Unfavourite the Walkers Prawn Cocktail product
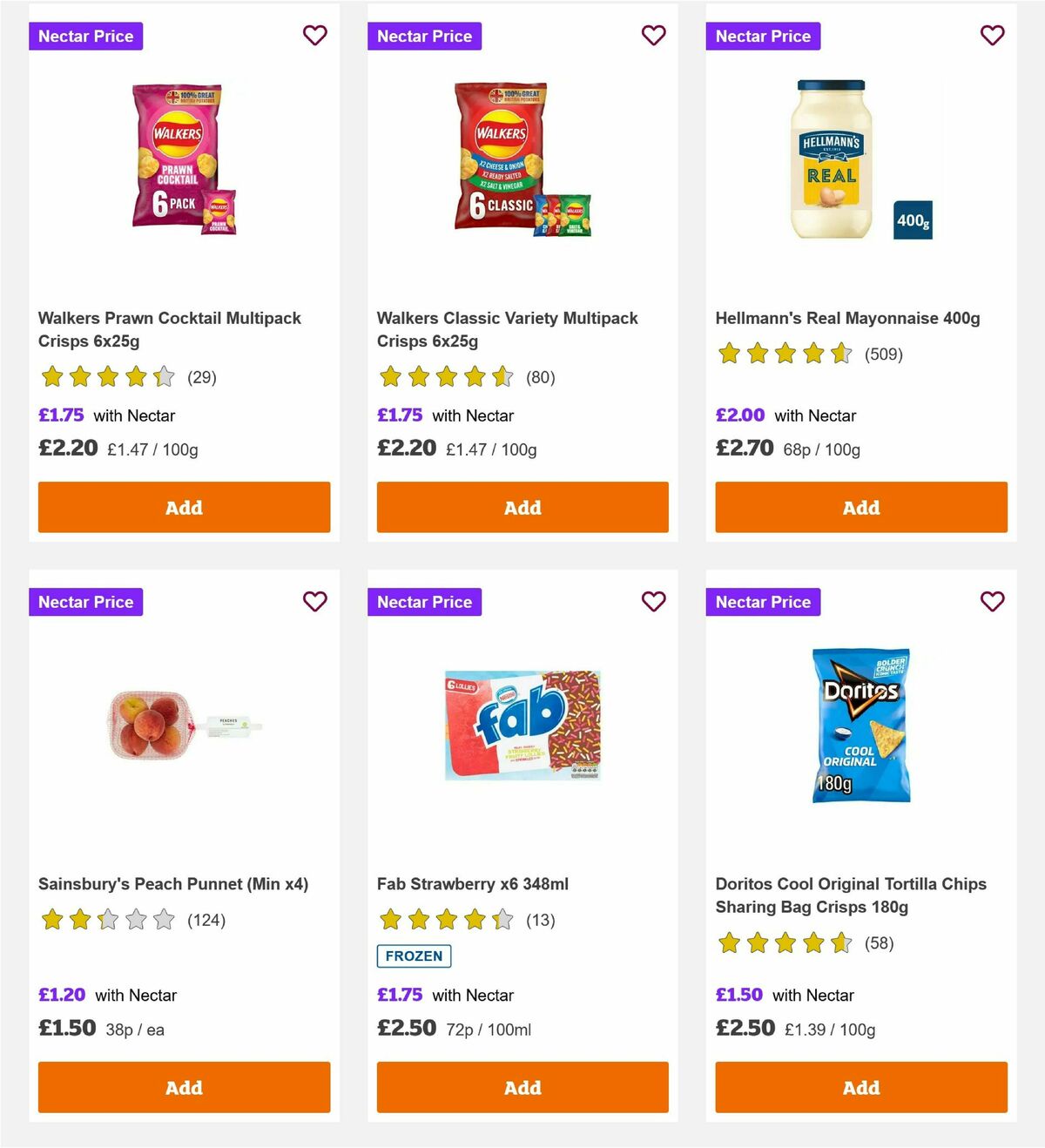This screenshot has height=1148, width=1045. (x=315, y=35)
